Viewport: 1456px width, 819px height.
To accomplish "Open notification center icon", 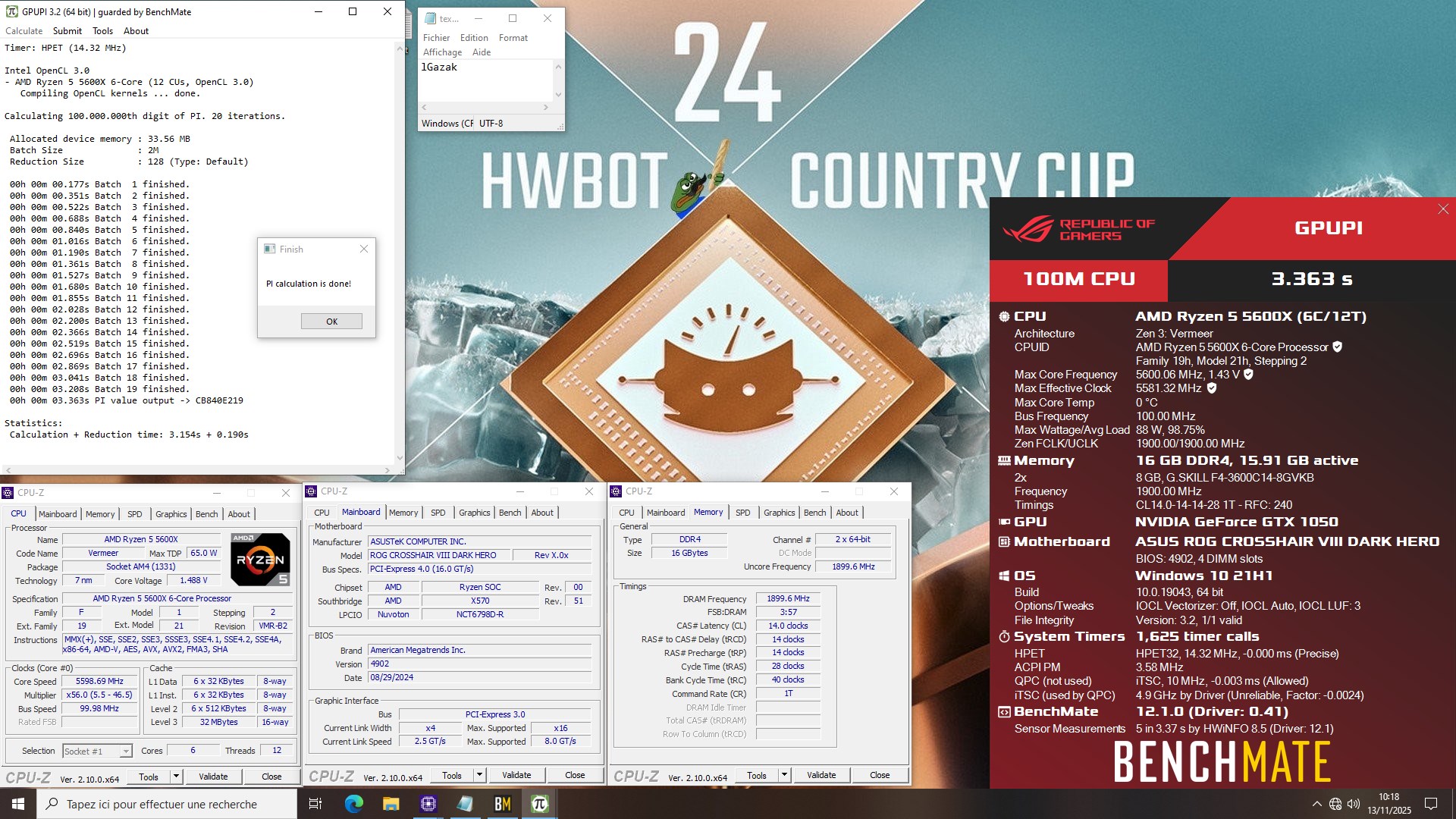I will point(1431,804).
